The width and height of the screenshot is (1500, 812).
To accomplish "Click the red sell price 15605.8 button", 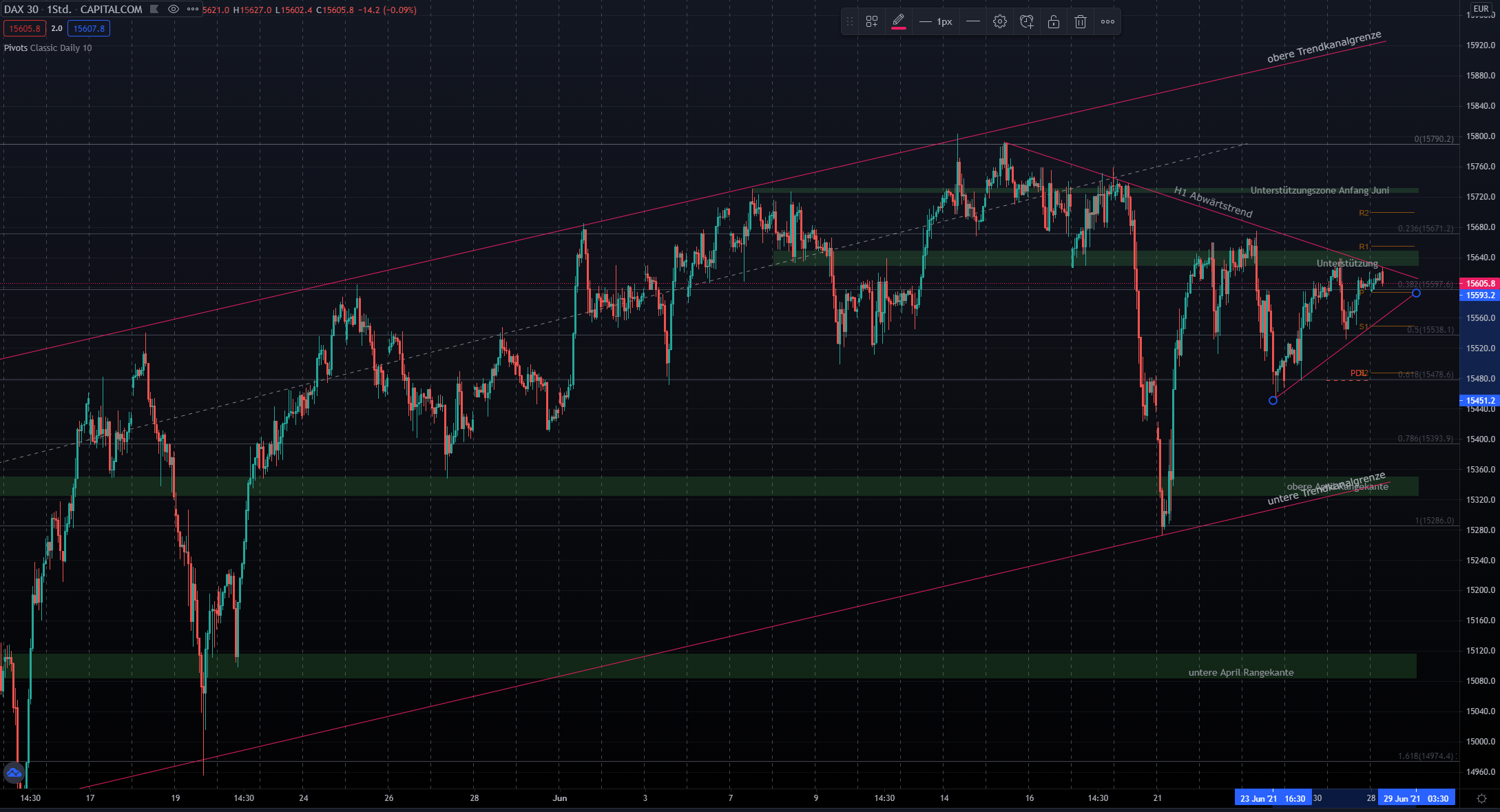I will tap(25, 28).
